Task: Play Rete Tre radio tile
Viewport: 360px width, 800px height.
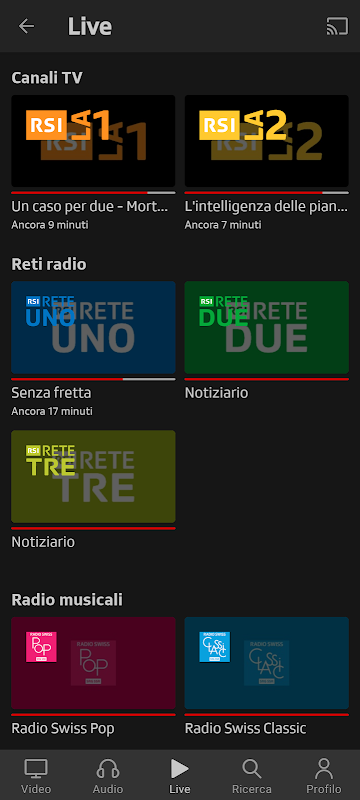Action: click(93, 477)
